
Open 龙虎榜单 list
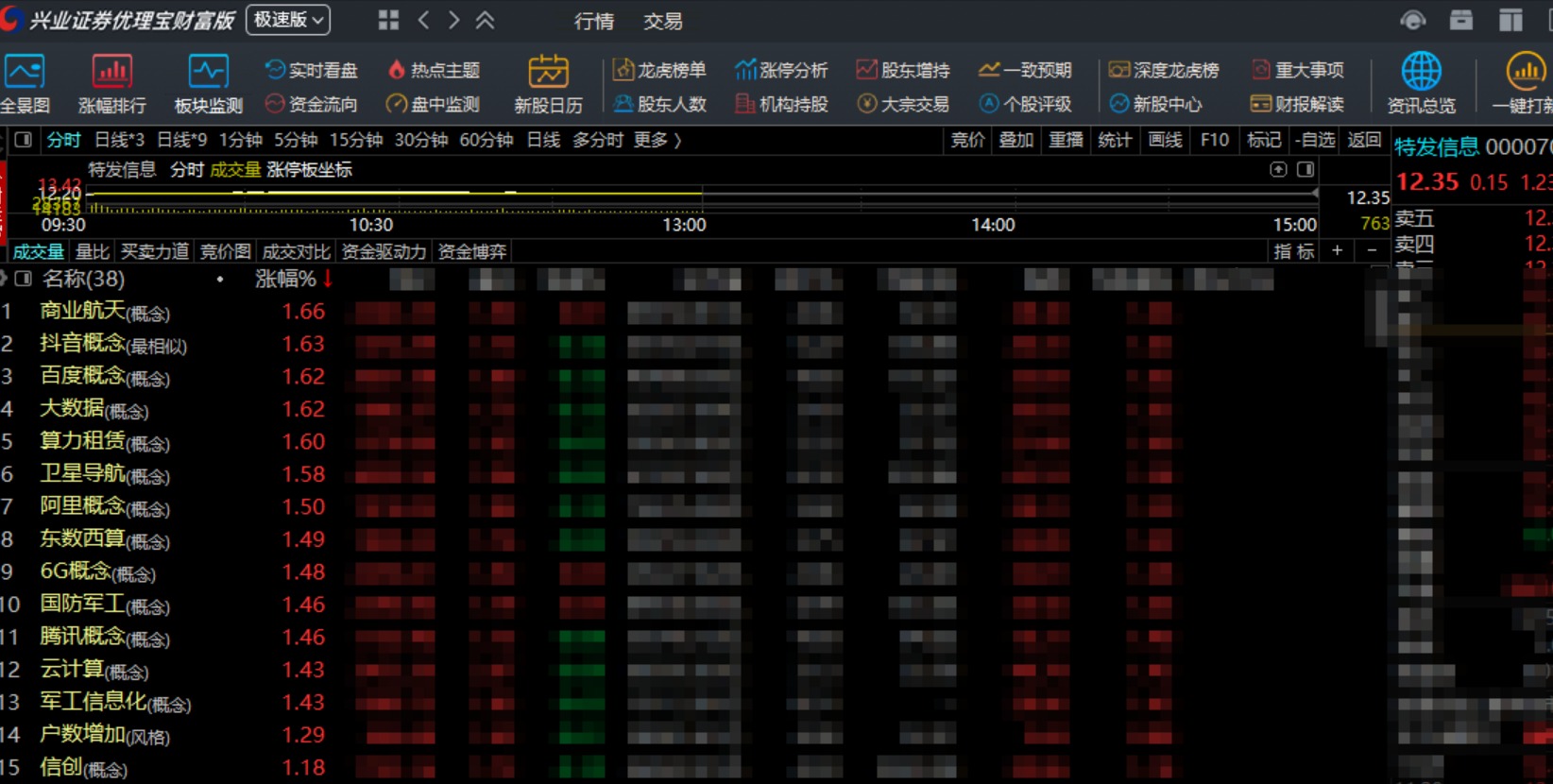click(659, 70)
